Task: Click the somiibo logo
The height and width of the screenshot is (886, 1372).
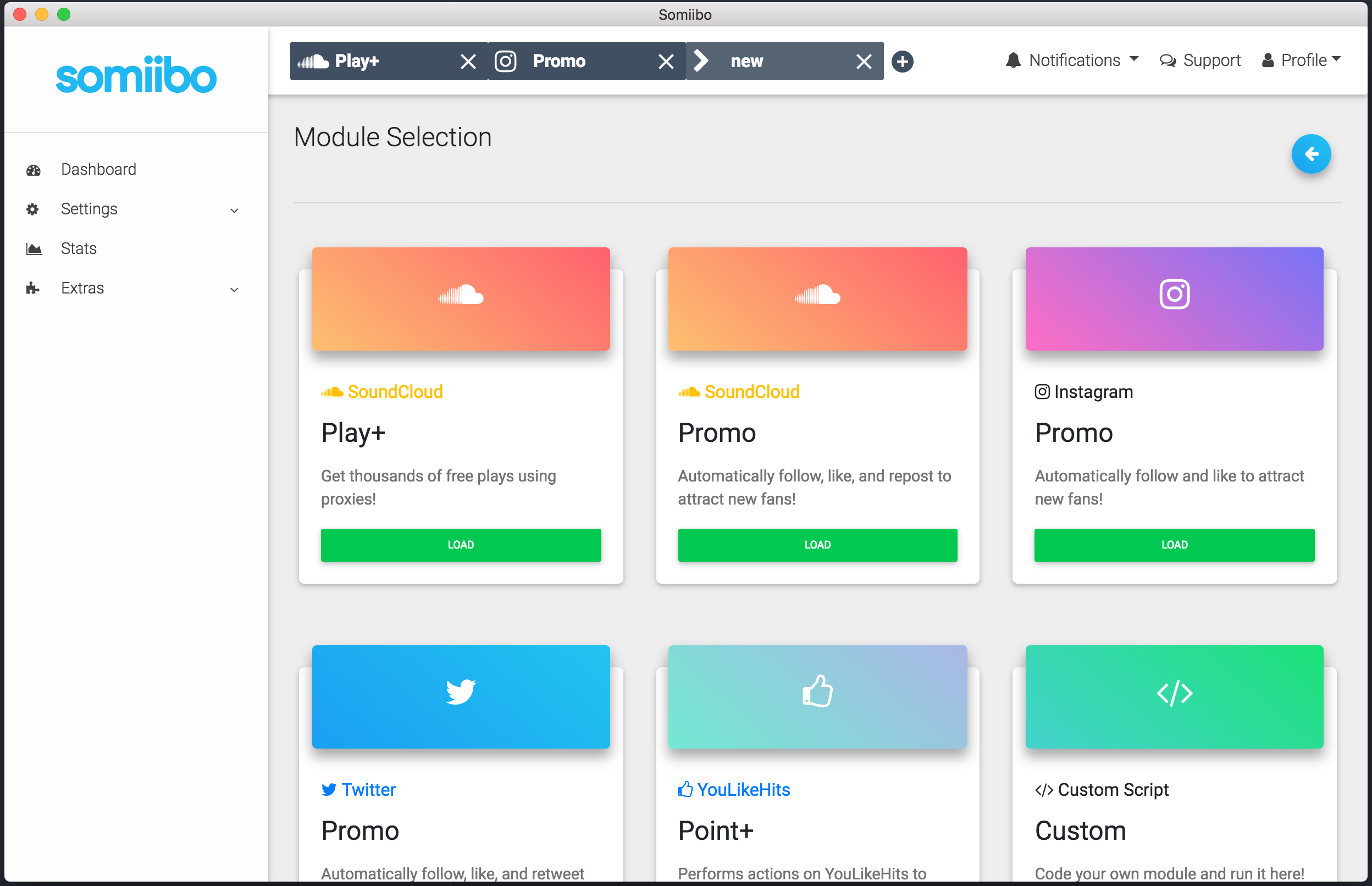Action: coord(136,75)
